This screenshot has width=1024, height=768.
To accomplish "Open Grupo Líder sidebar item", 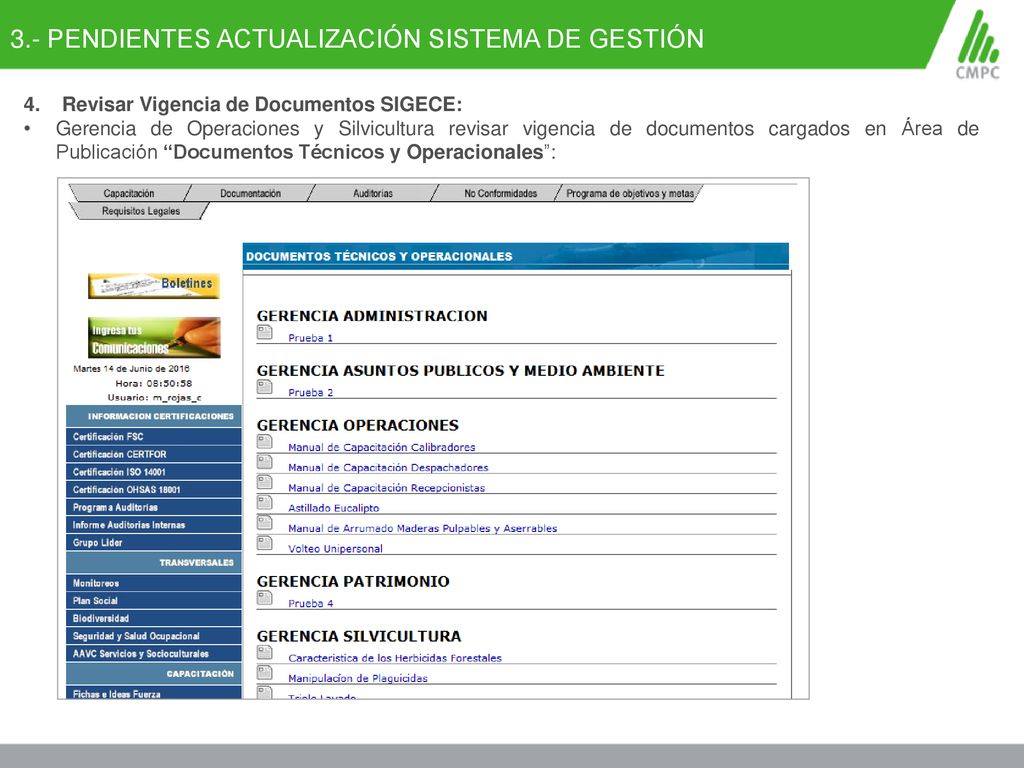I will coord(153,542).
